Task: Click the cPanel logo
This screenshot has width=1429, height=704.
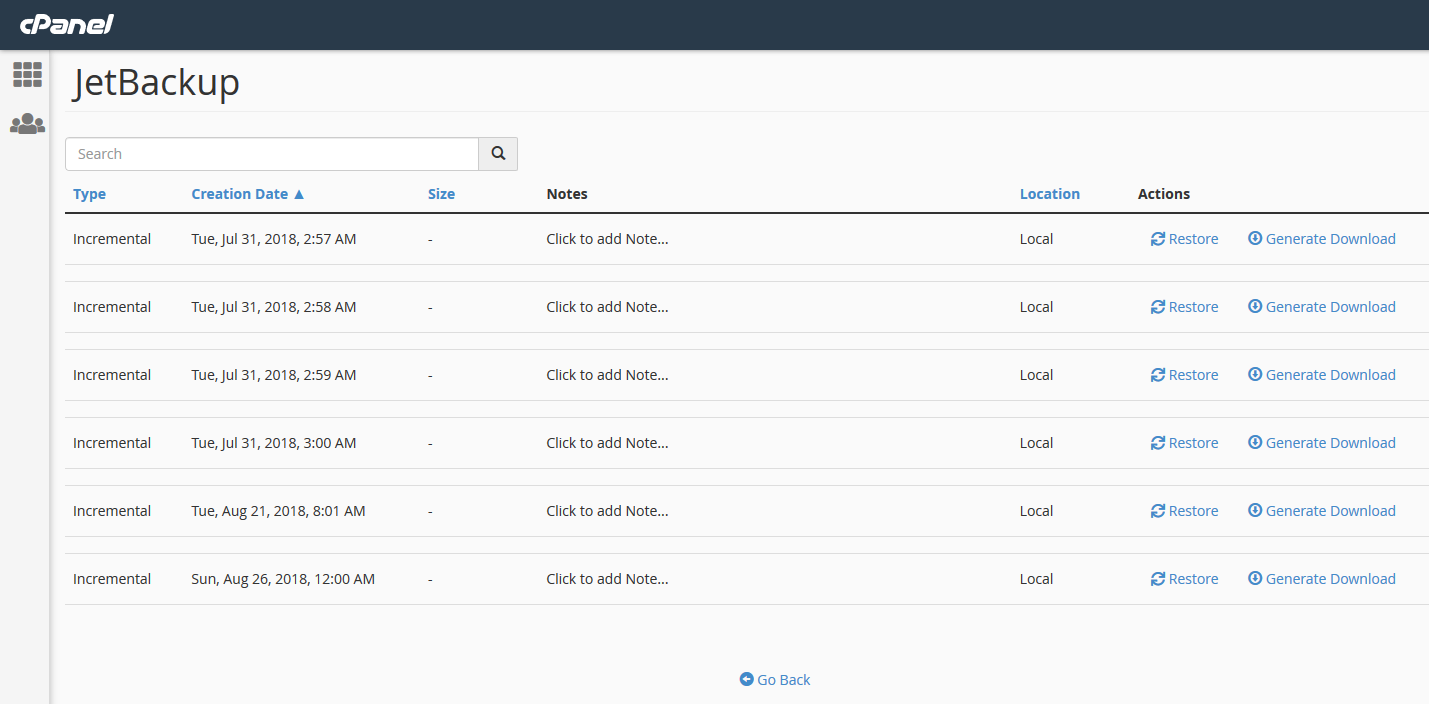Action: point(67,24)
